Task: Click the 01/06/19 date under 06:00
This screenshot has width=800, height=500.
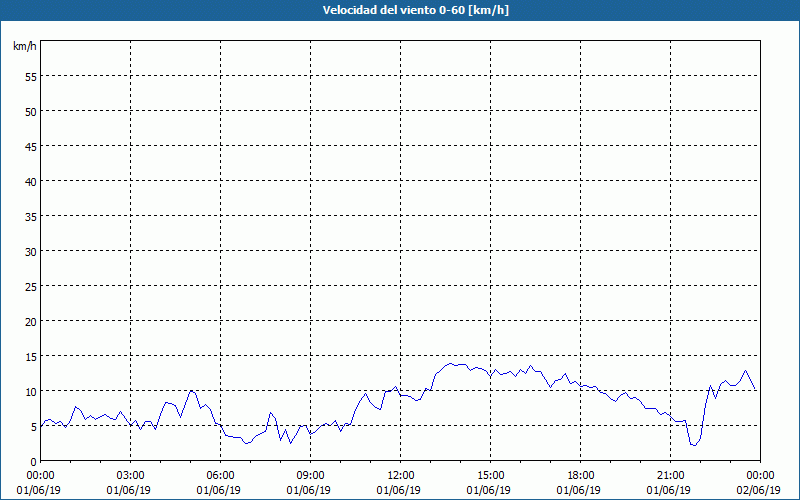Action: pos(219,490)
